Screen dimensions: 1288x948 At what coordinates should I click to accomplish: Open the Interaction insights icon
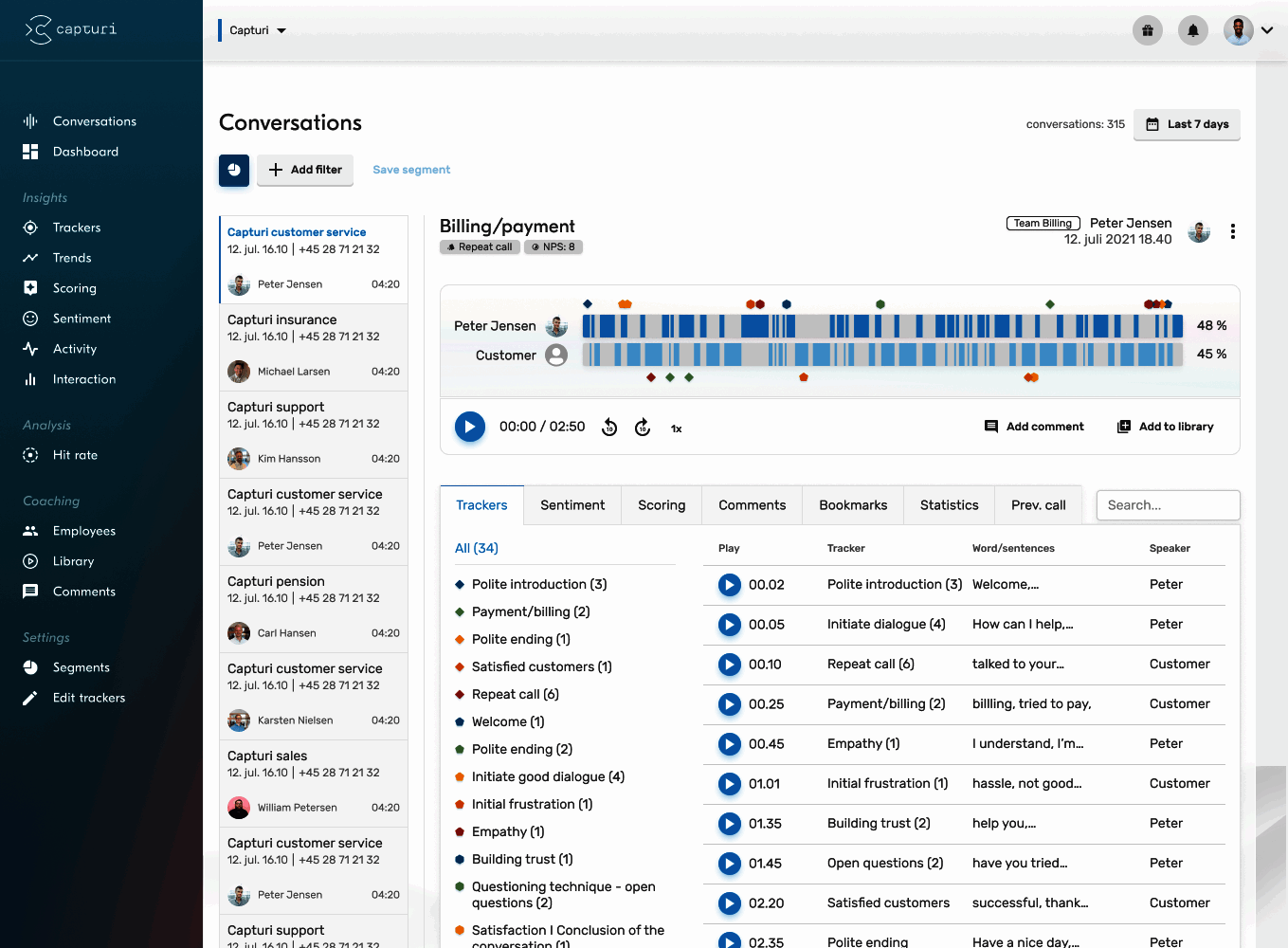point(31,378)
